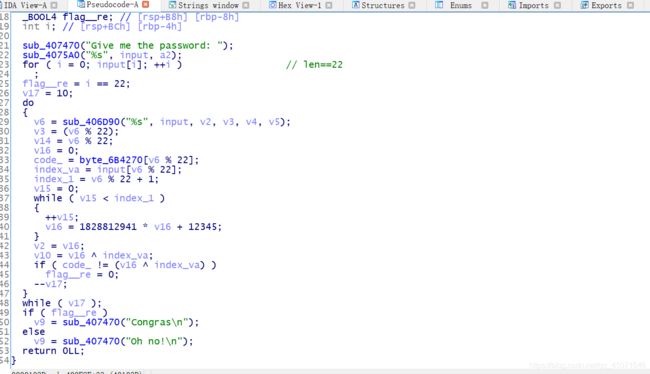The image size is (650, 374).
Task: Click flag__re in flag__re = 0 line
Action: [x=68, y=274]
